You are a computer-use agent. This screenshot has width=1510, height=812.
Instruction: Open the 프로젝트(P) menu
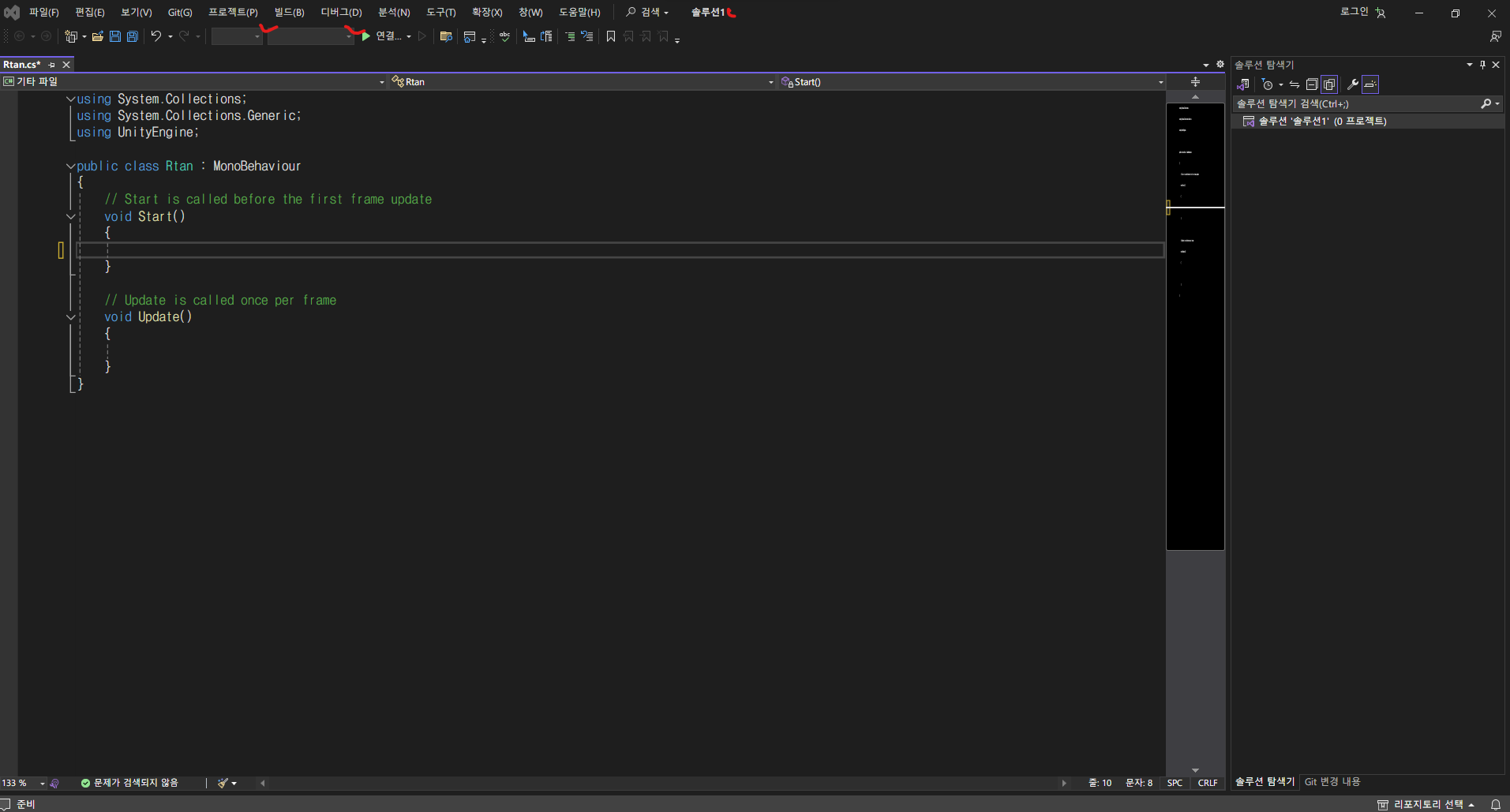(x=233, y=13)
